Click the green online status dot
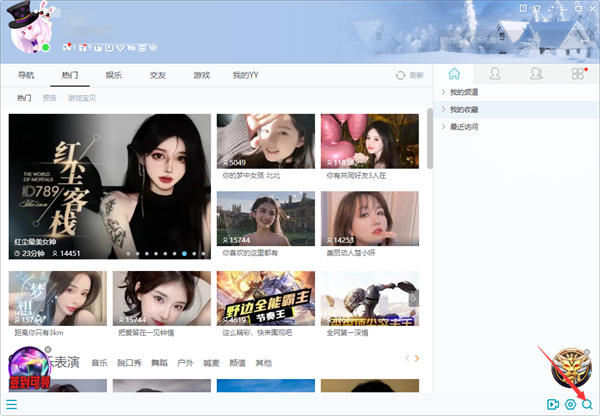The height and width of the screenshot is (416, 600). point(46,47)
